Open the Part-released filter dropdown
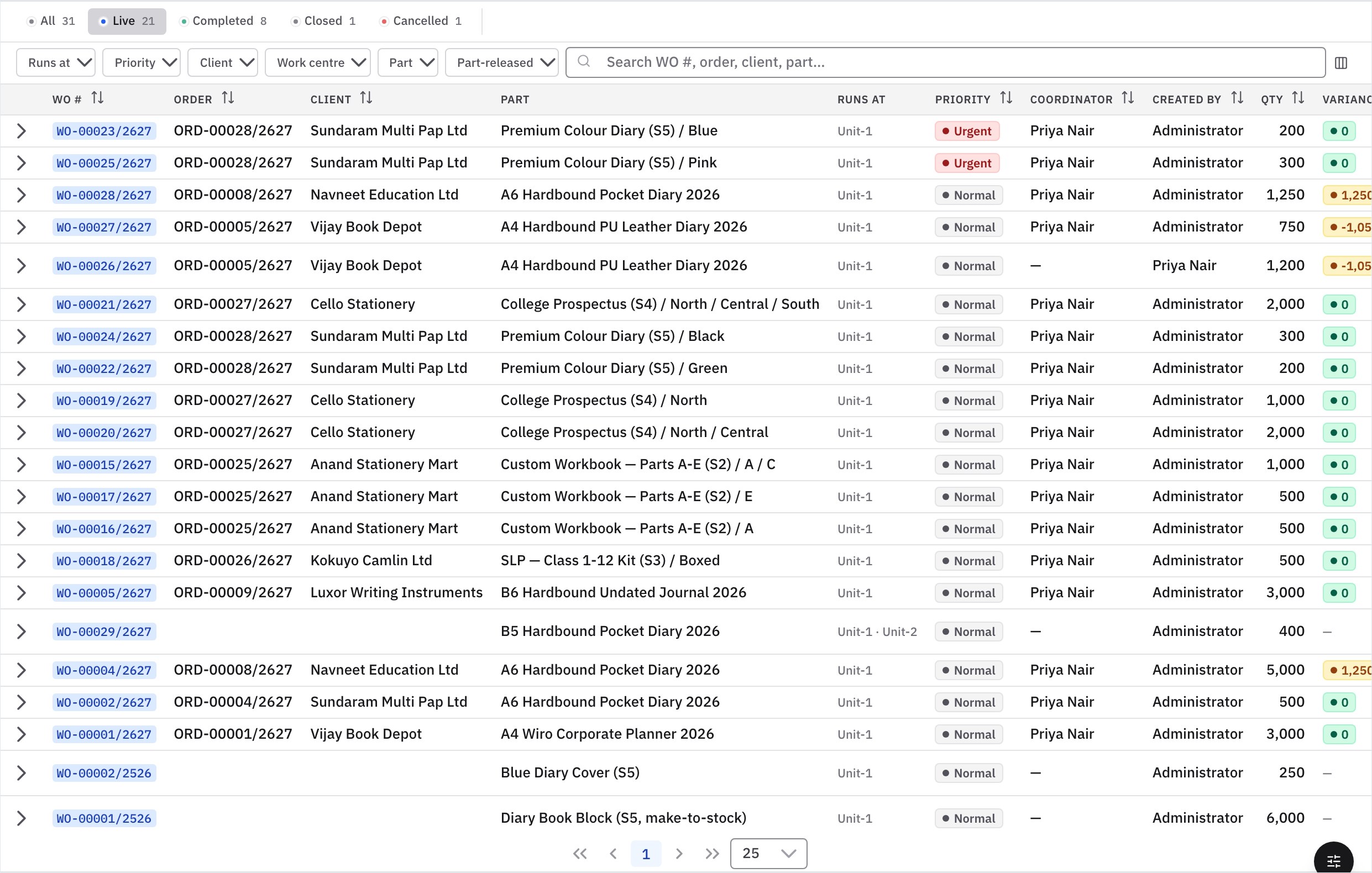 coord(501,62)
